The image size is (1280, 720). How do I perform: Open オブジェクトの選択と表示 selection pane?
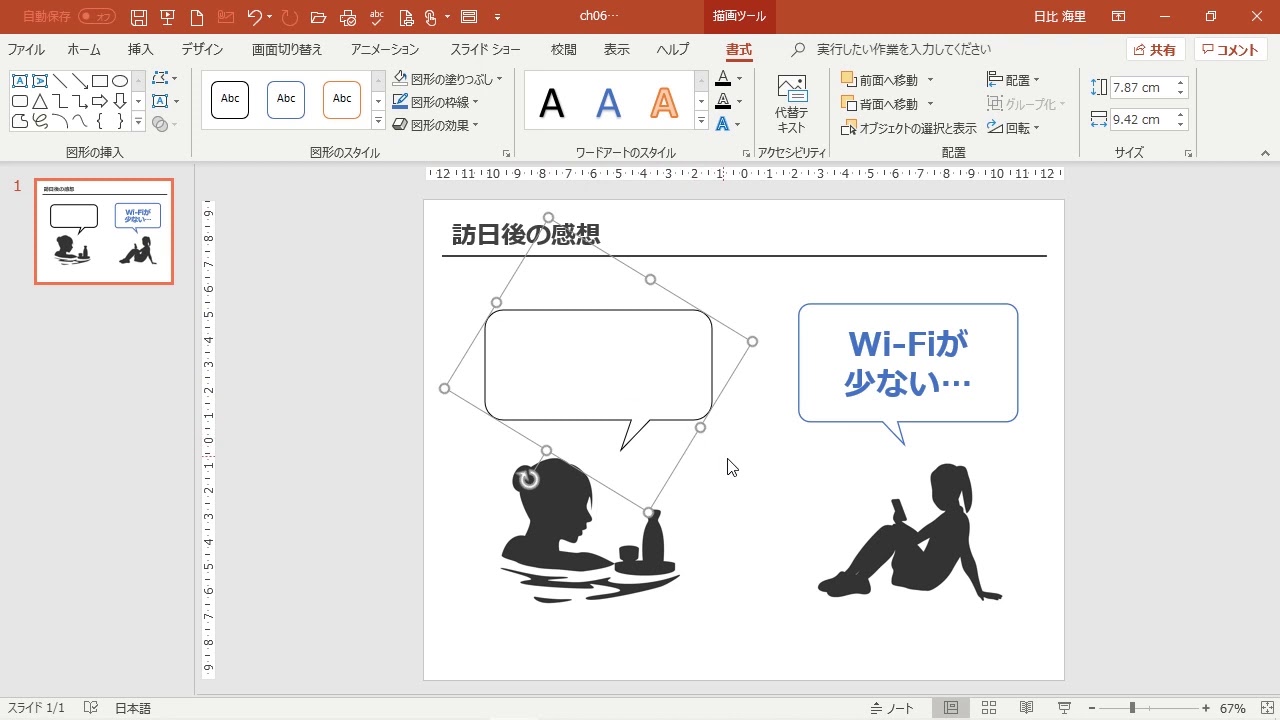coord(908,128)
